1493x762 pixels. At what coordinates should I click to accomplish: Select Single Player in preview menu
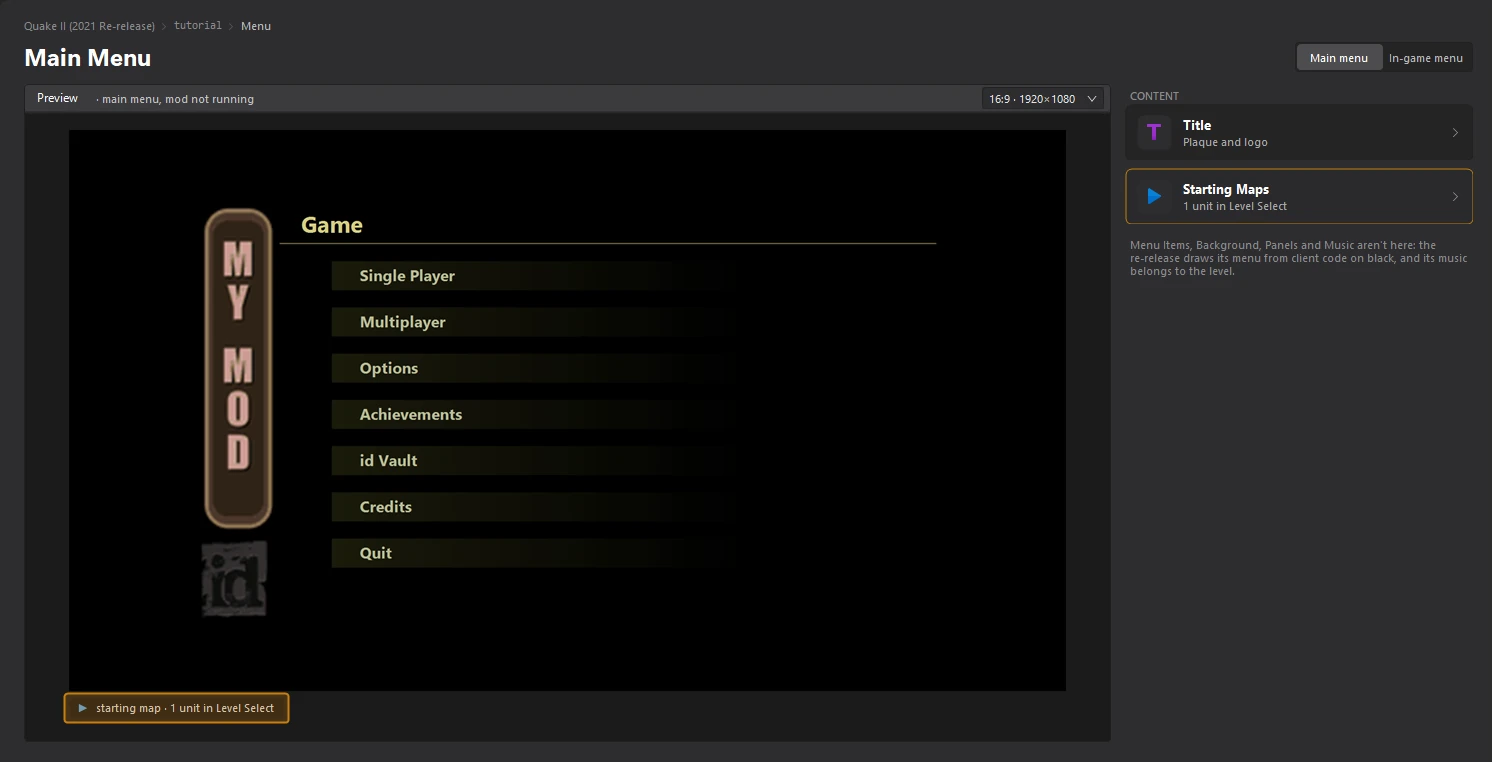tap(532, 276)
